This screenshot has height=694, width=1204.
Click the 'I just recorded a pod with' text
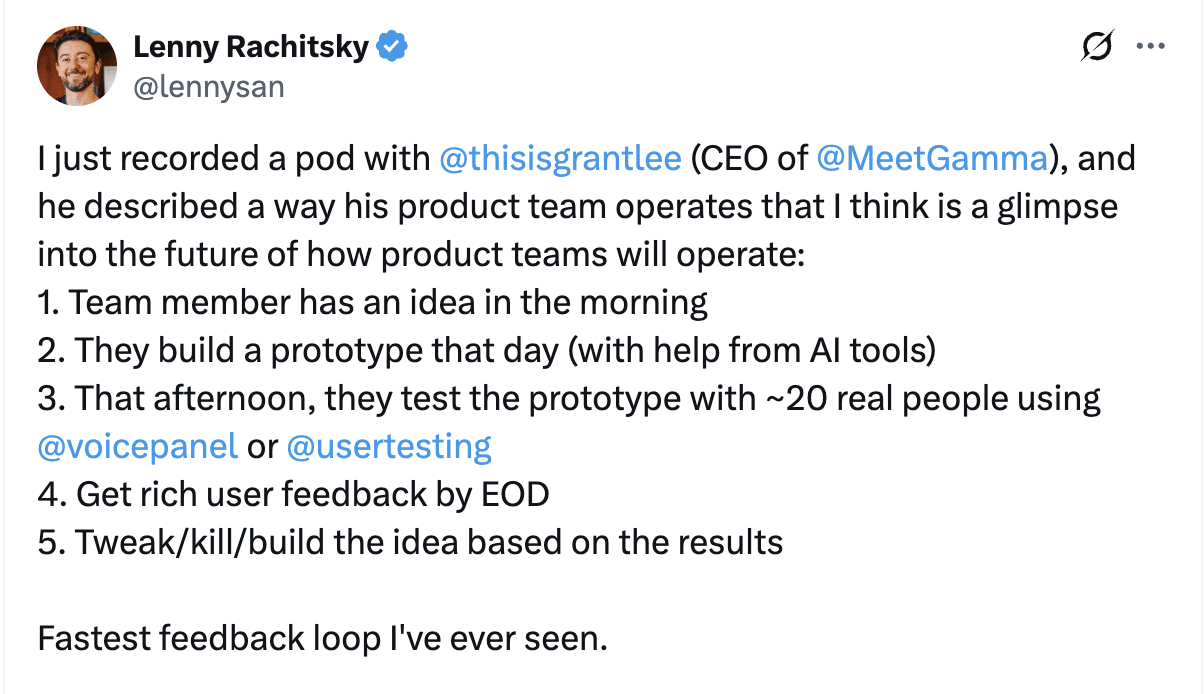click(x=234, y=160)
